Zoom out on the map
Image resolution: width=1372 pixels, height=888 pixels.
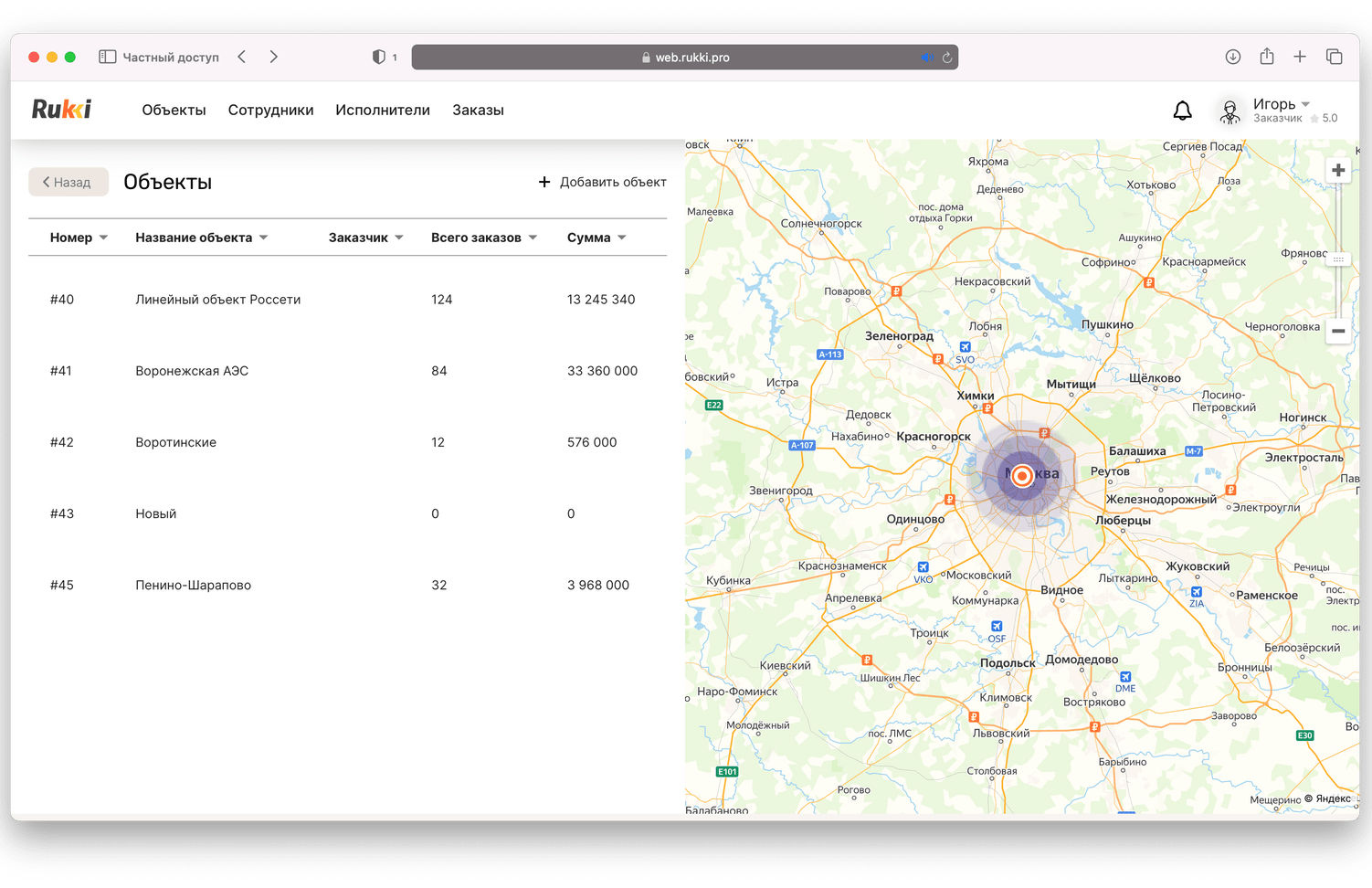[x=1338, y=331]
